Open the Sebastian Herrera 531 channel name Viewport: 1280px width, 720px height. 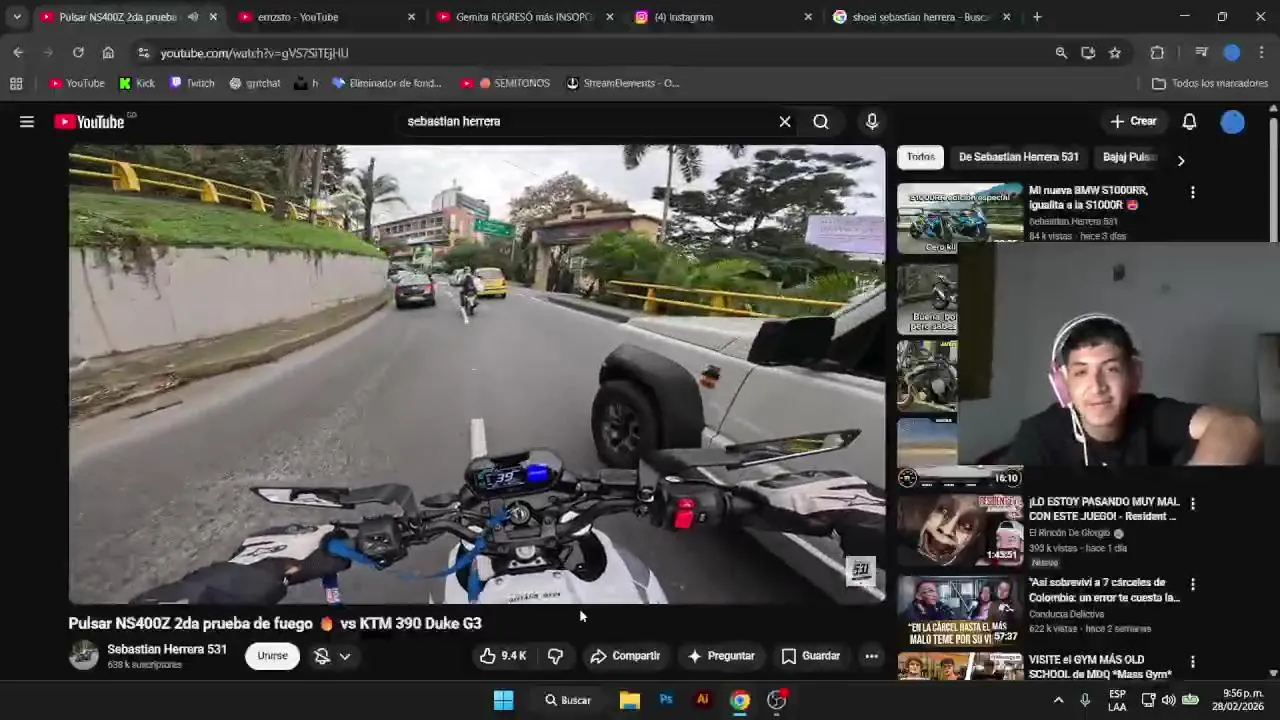tap(167, 649)
